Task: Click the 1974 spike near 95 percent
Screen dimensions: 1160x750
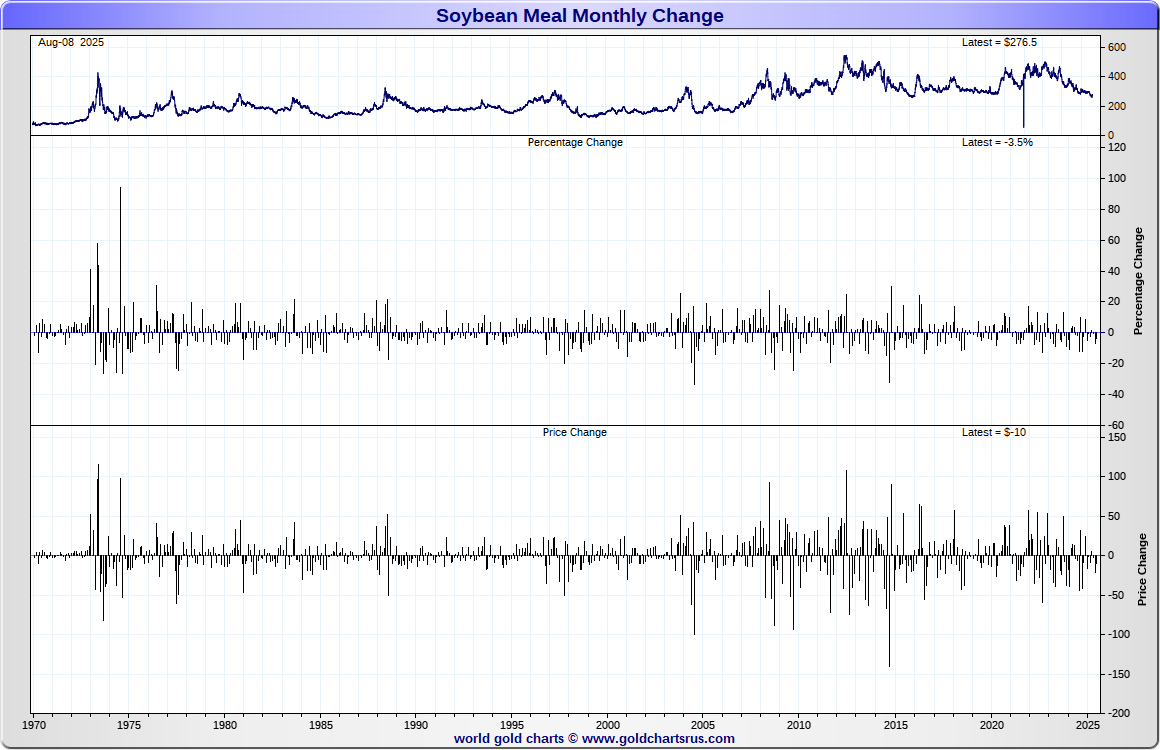Action: click(x=121, y=259)
